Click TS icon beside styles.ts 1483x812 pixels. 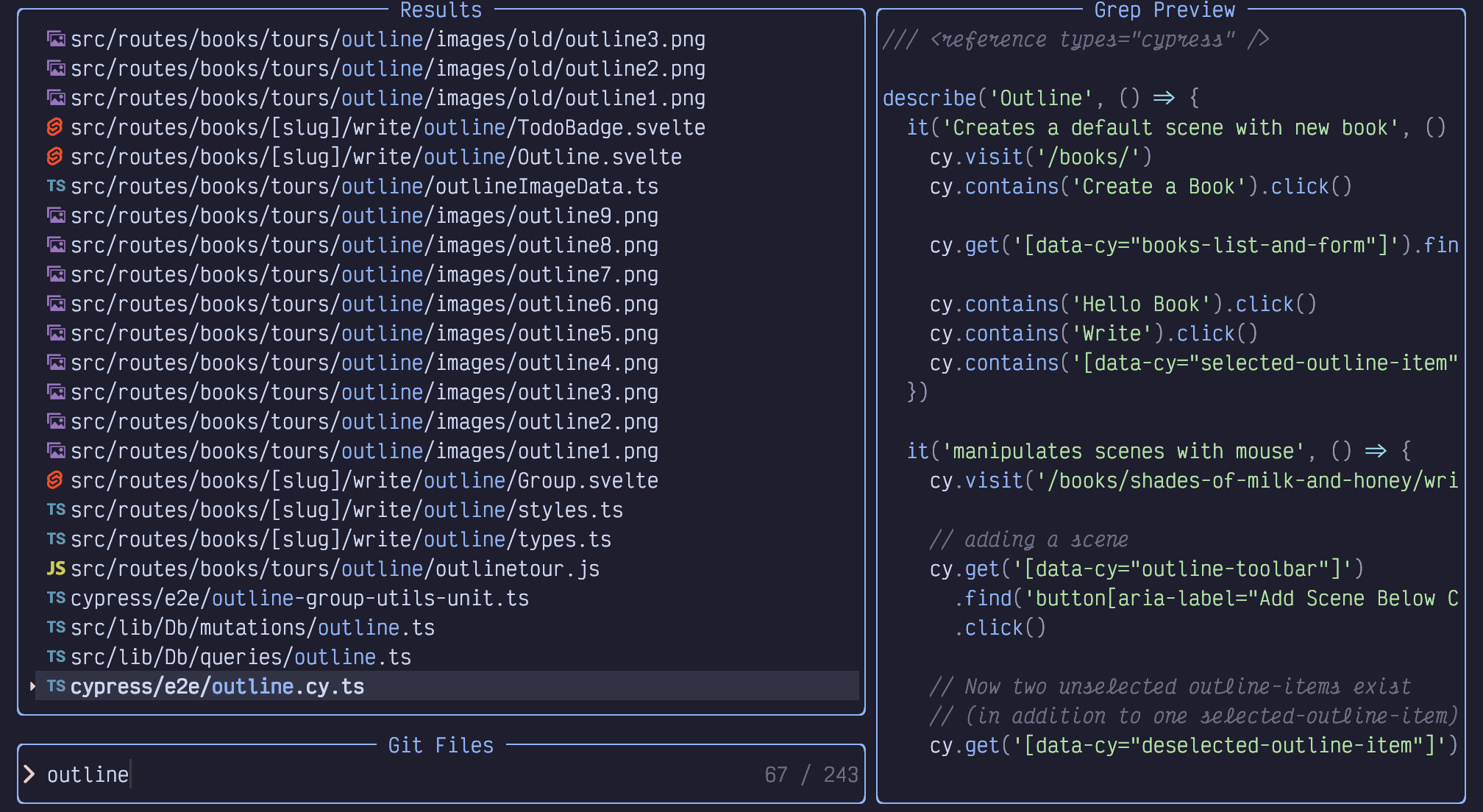click(56, 510)
